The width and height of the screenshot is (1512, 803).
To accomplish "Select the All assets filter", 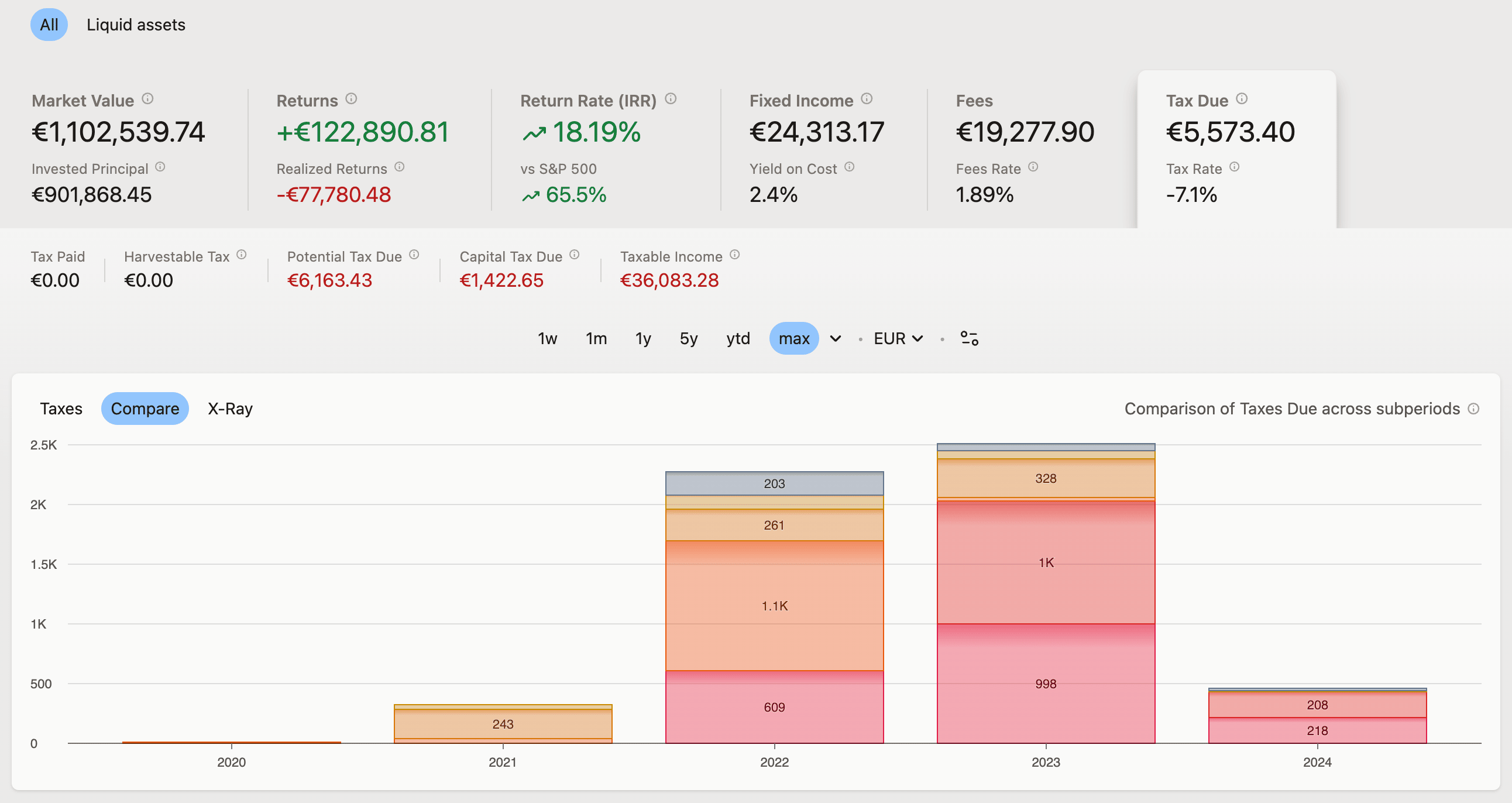I will point(49,25).
